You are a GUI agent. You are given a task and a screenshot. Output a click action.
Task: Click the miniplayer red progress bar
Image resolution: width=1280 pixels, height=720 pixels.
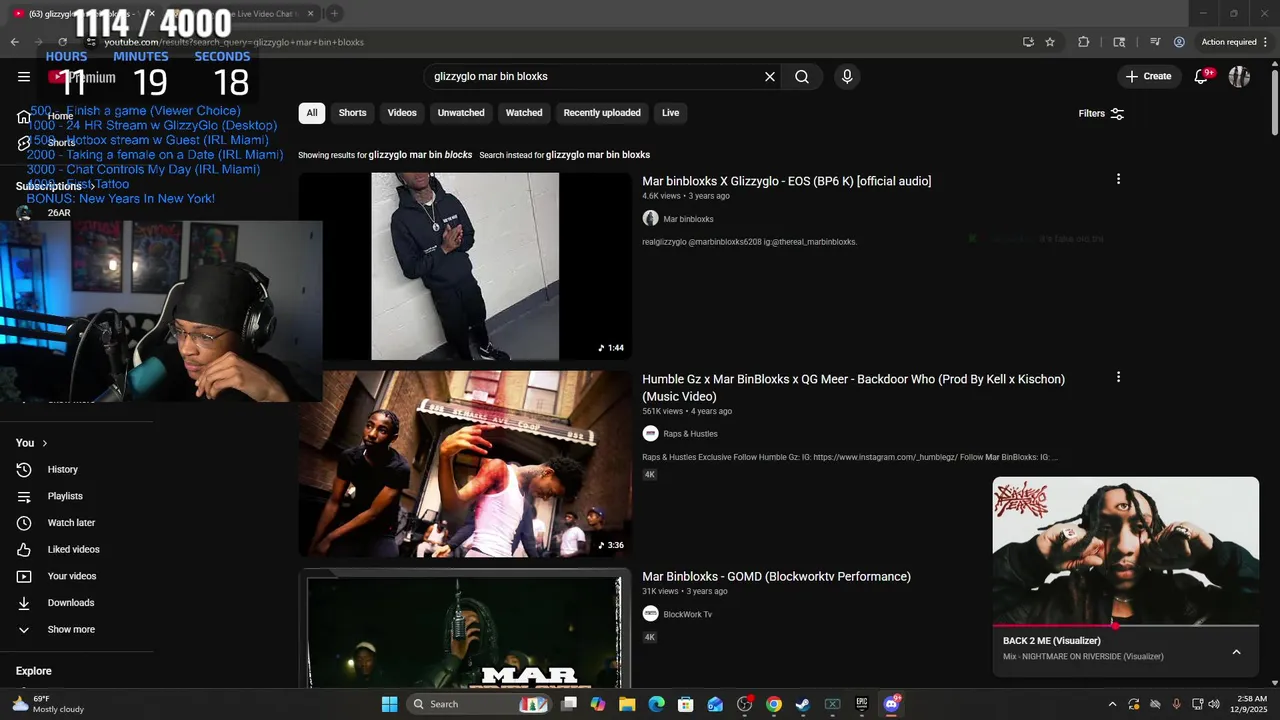point(1126,625)
